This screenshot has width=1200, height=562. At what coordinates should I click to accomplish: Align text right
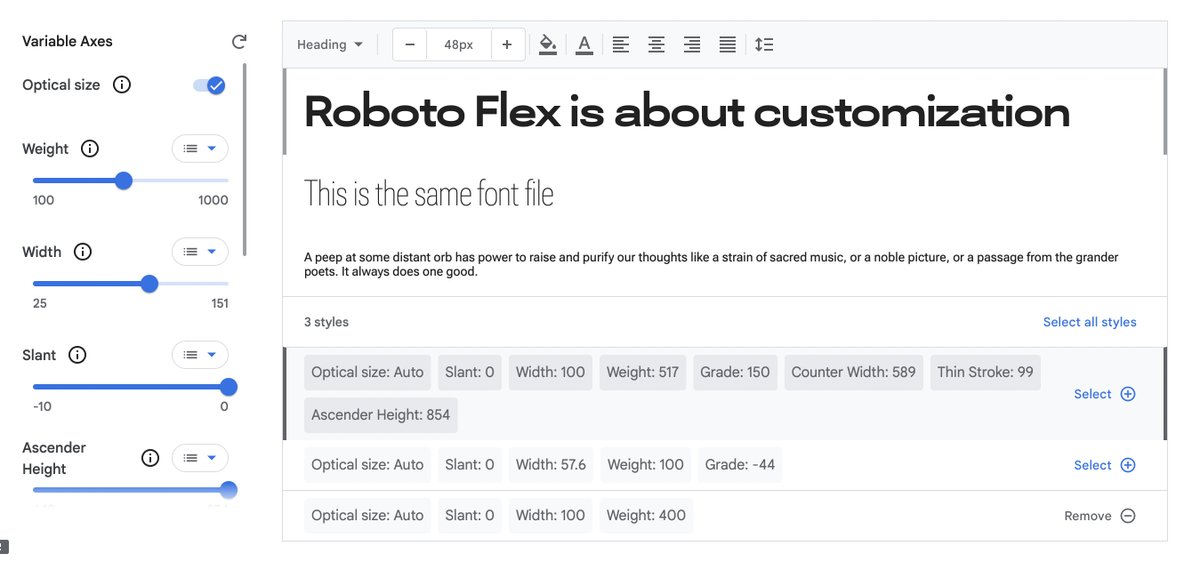(692, 45)
